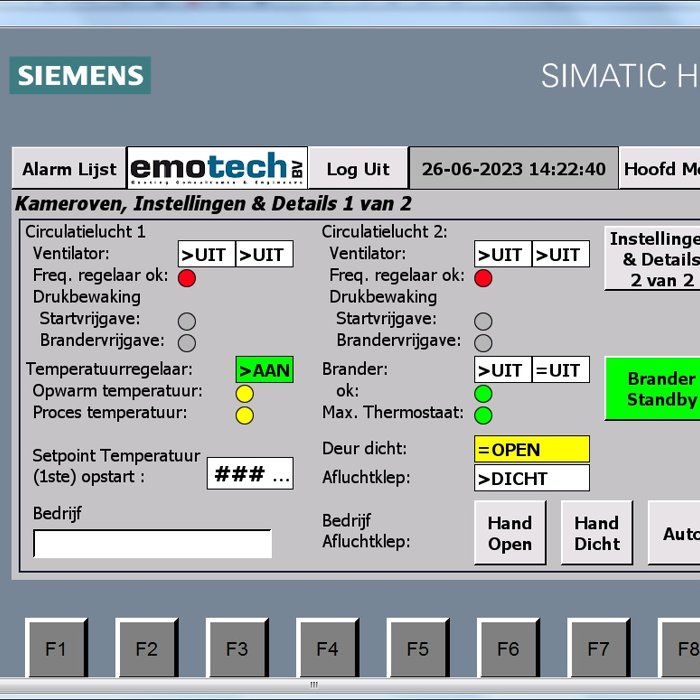The height and width of the screenshot is (700, 700).
Task: Toggle first Ventilator >UIT field of Circulatielucht 1
Action: tap(206, 254)
